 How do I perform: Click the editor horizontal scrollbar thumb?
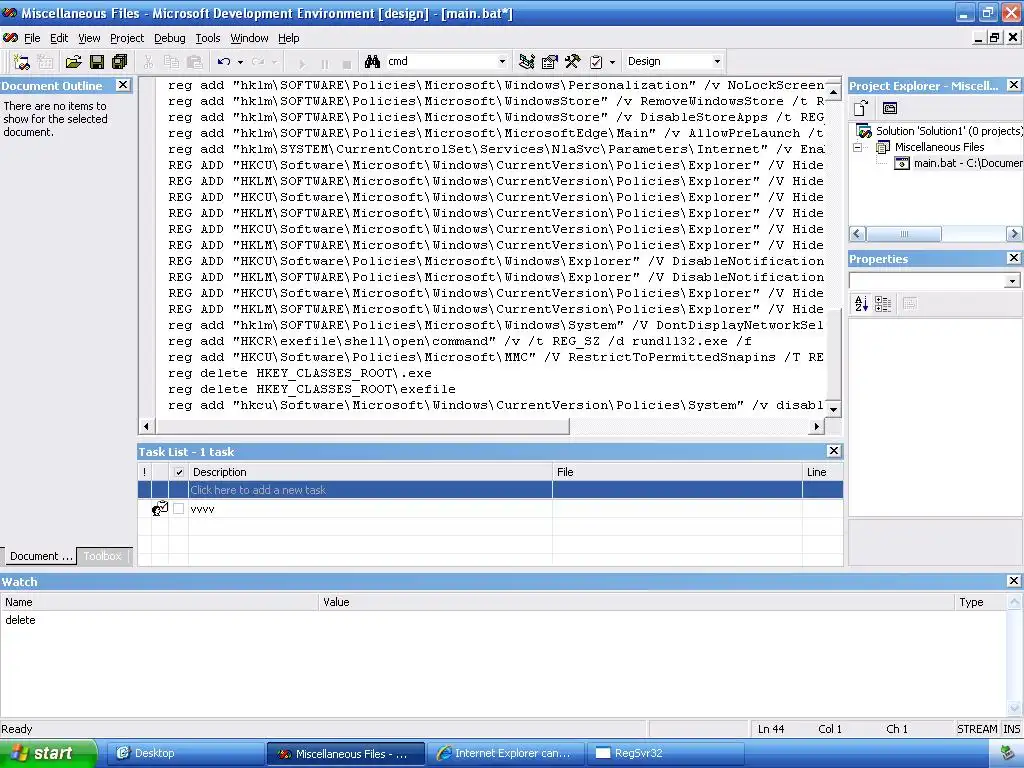tap(362, 426)
